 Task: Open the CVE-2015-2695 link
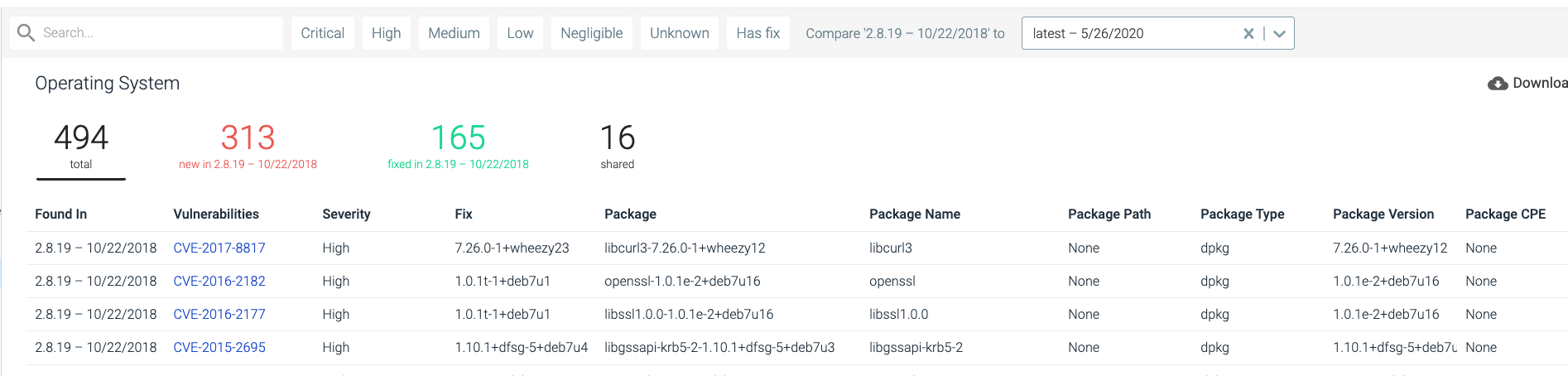tap(219, 347)
